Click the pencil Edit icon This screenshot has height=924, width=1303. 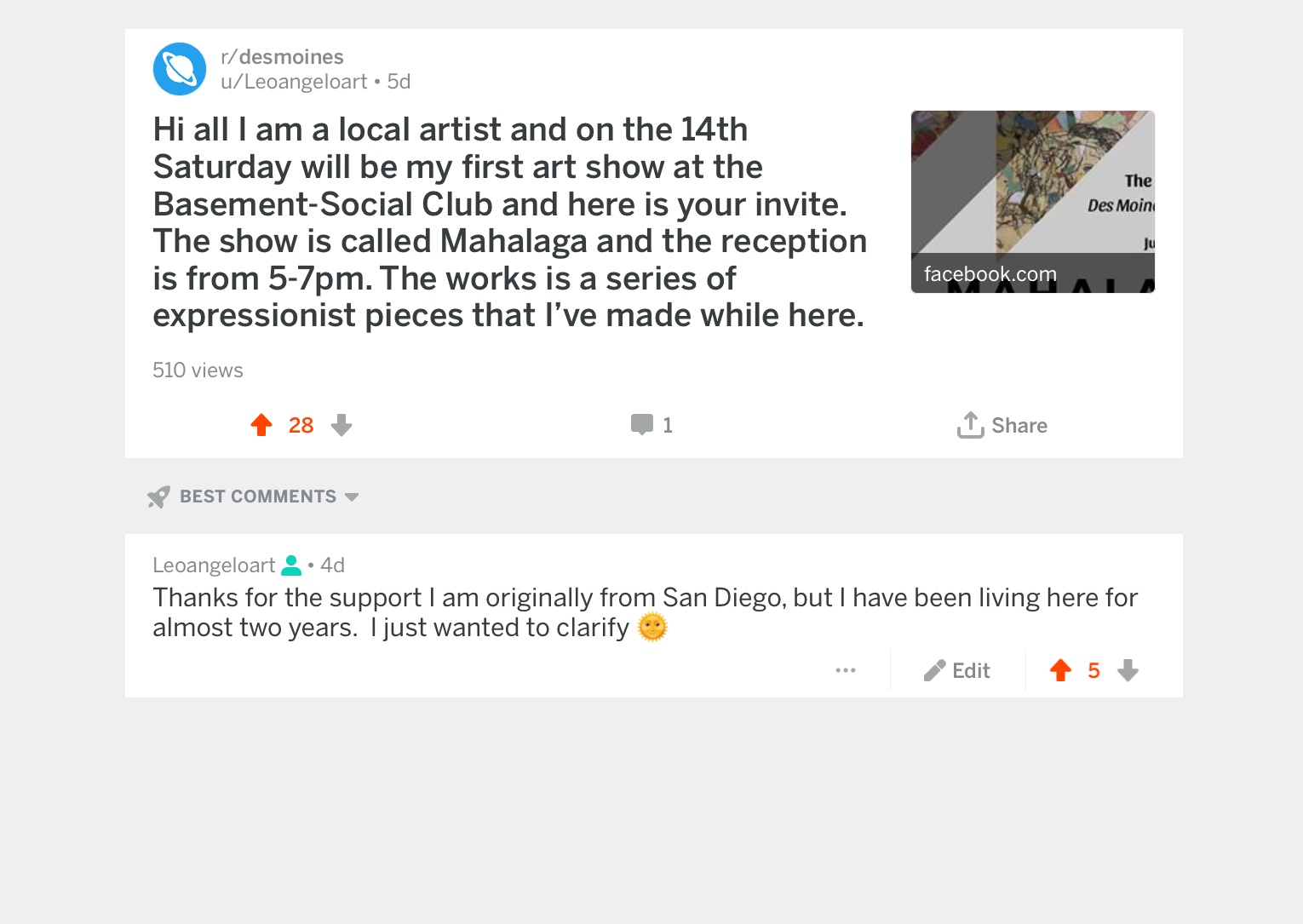tap(934, 671)
